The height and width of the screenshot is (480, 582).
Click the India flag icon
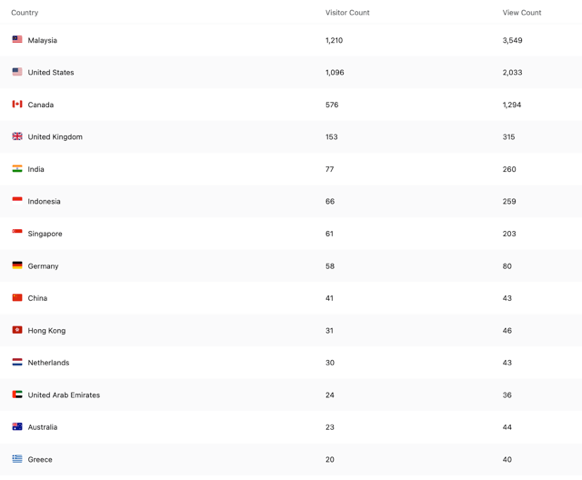[x=17, y=169]
